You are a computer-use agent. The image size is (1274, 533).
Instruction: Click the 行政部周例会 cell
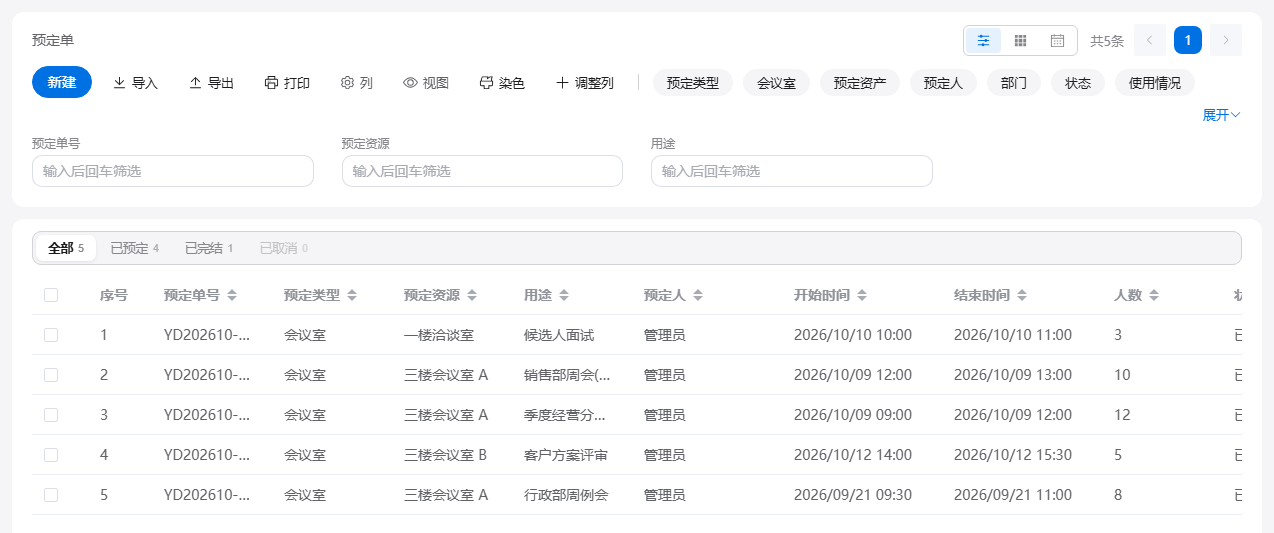566,495
